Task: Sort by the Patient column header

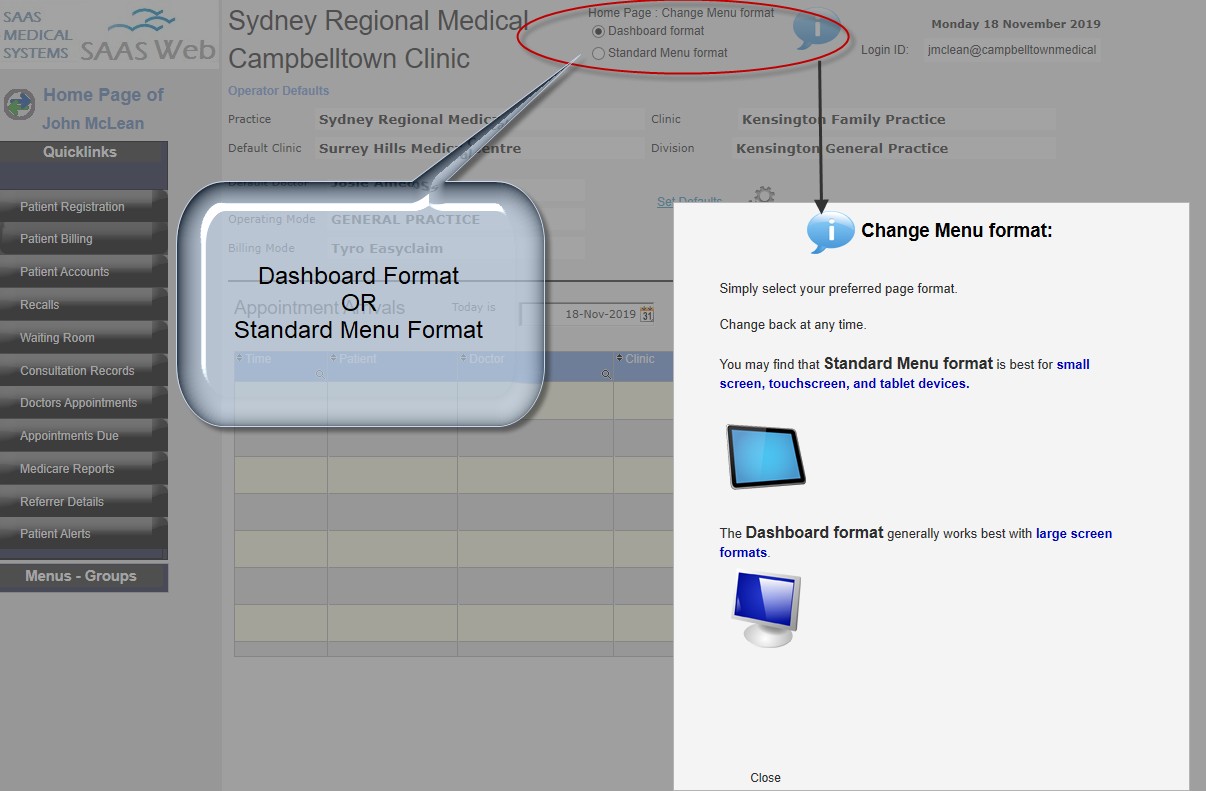Action: [x=357, y=358]
